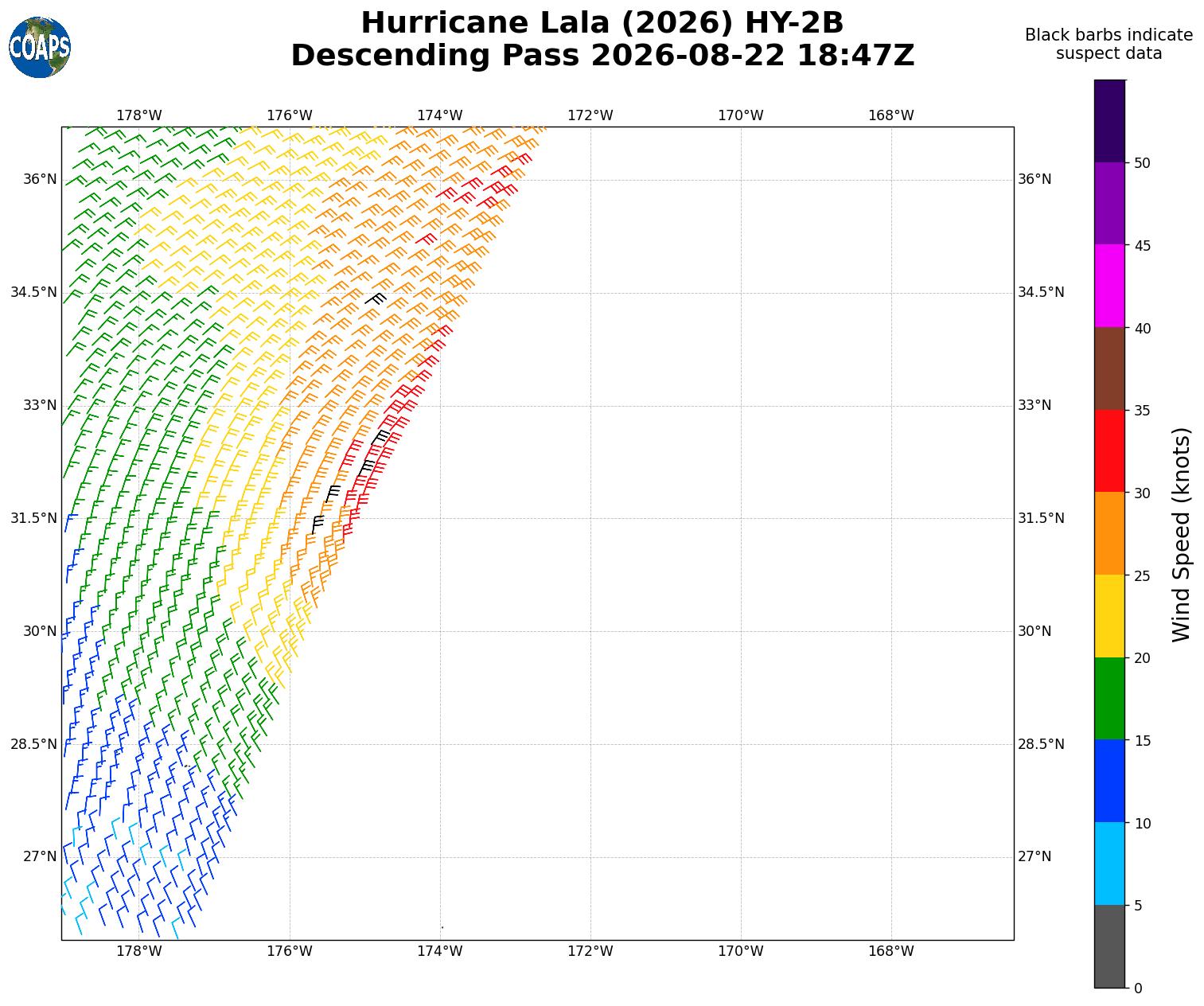The width and height of the screenshot is (1204, 1006).
Task: Click the 178°W label on the bottom axis
Action: [139, 951]
